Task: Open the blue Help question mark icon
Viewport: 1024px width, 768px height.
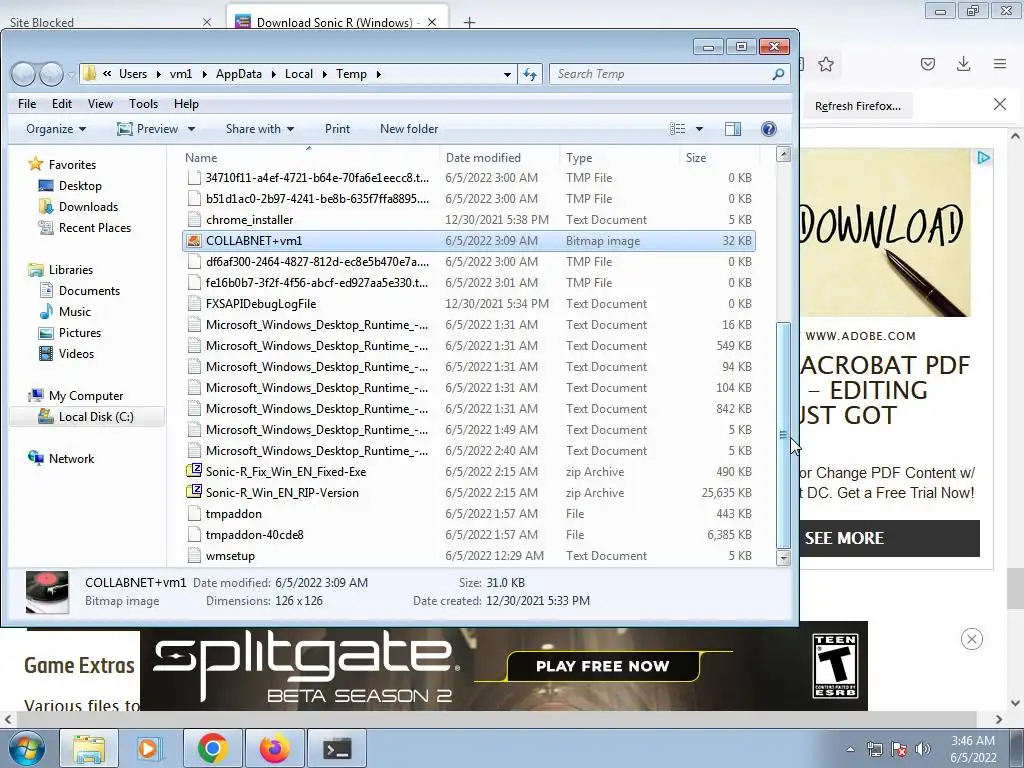Action: 769,129
